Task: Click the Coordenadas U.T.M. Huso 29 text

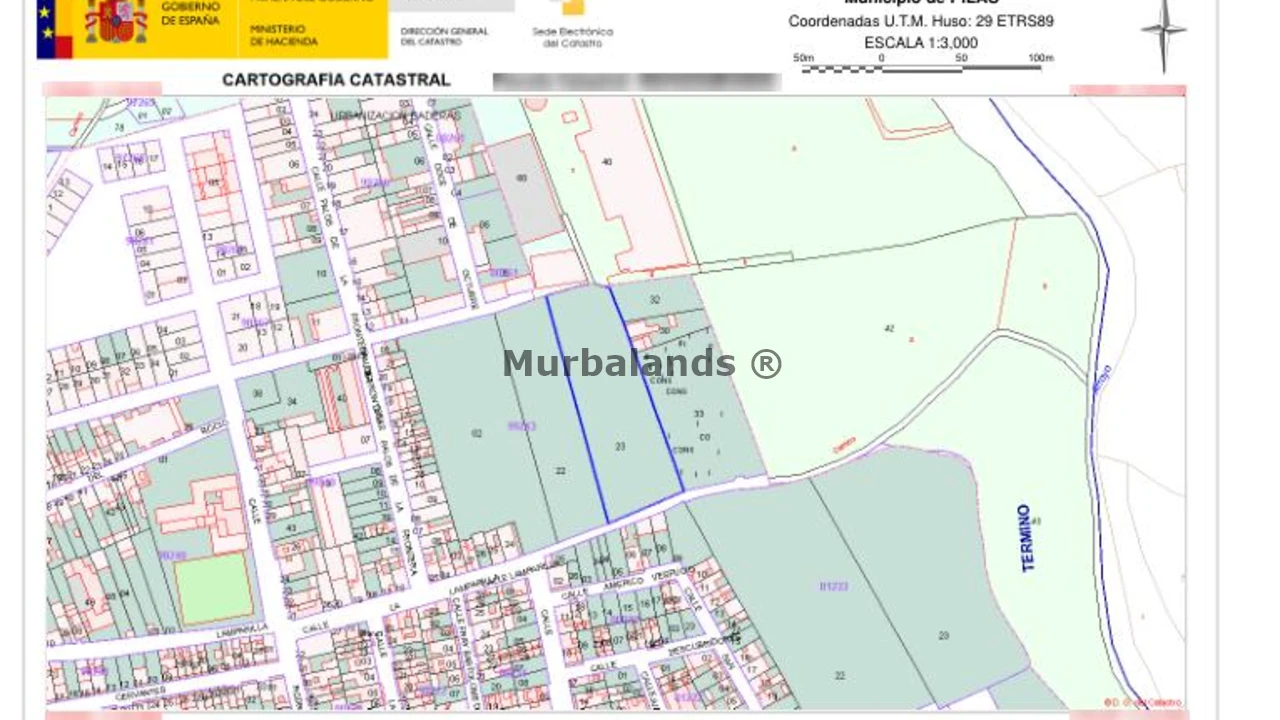Action: tap(920, 21)
